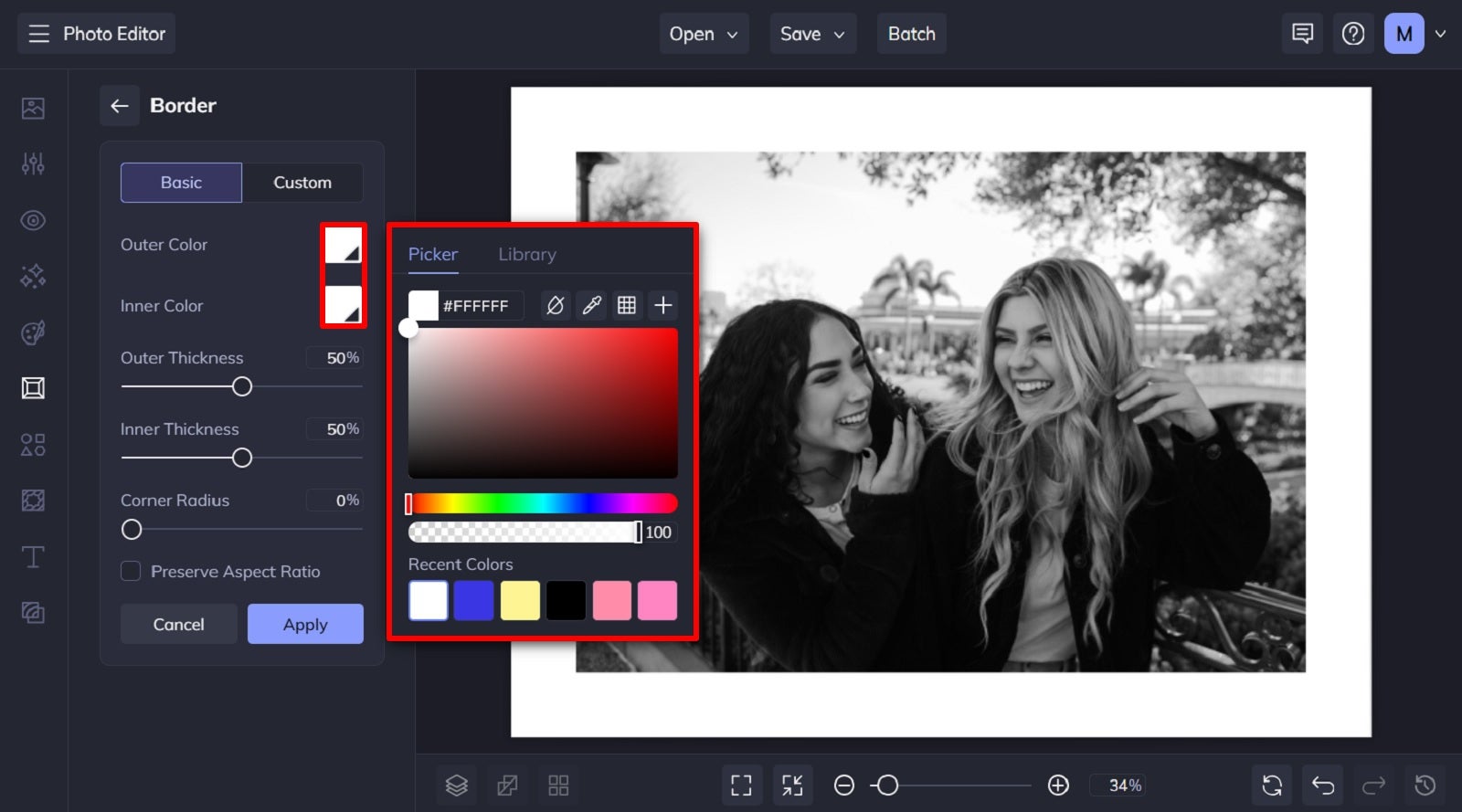Open the Inner Color swatch
This screenshot has width=1462, height=812.
[344, 305]
